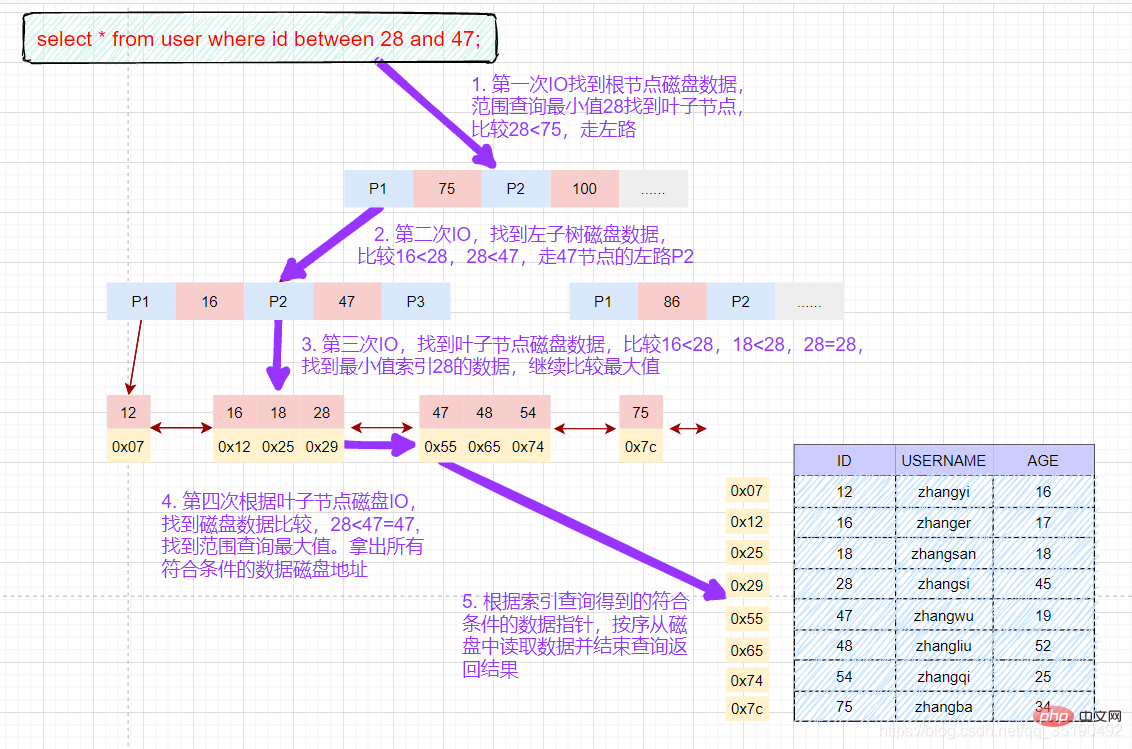Select the leaf node cell containing 12

(128, 411)
